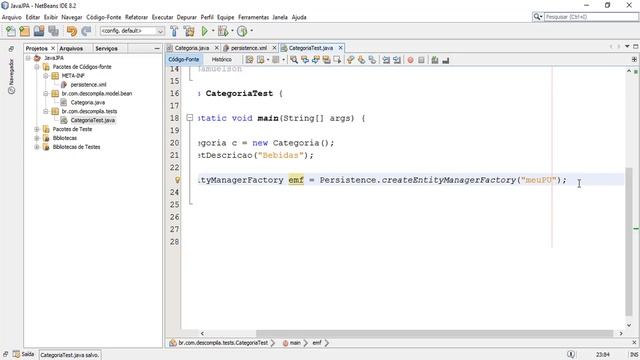Collapse the META-INF package node
Viewport: 640px width, 360px height.
(x=46, y=76)
